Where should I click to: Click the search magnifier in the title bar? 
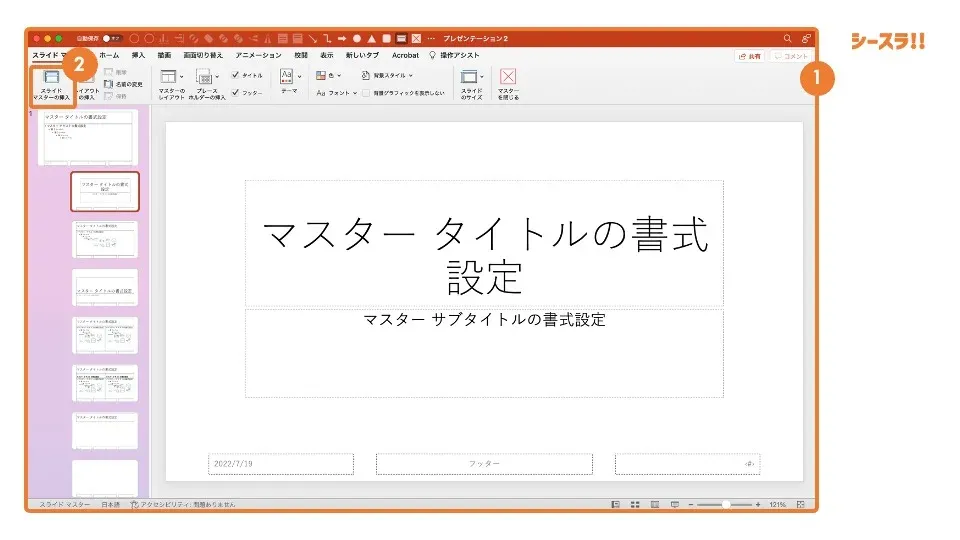787,38
